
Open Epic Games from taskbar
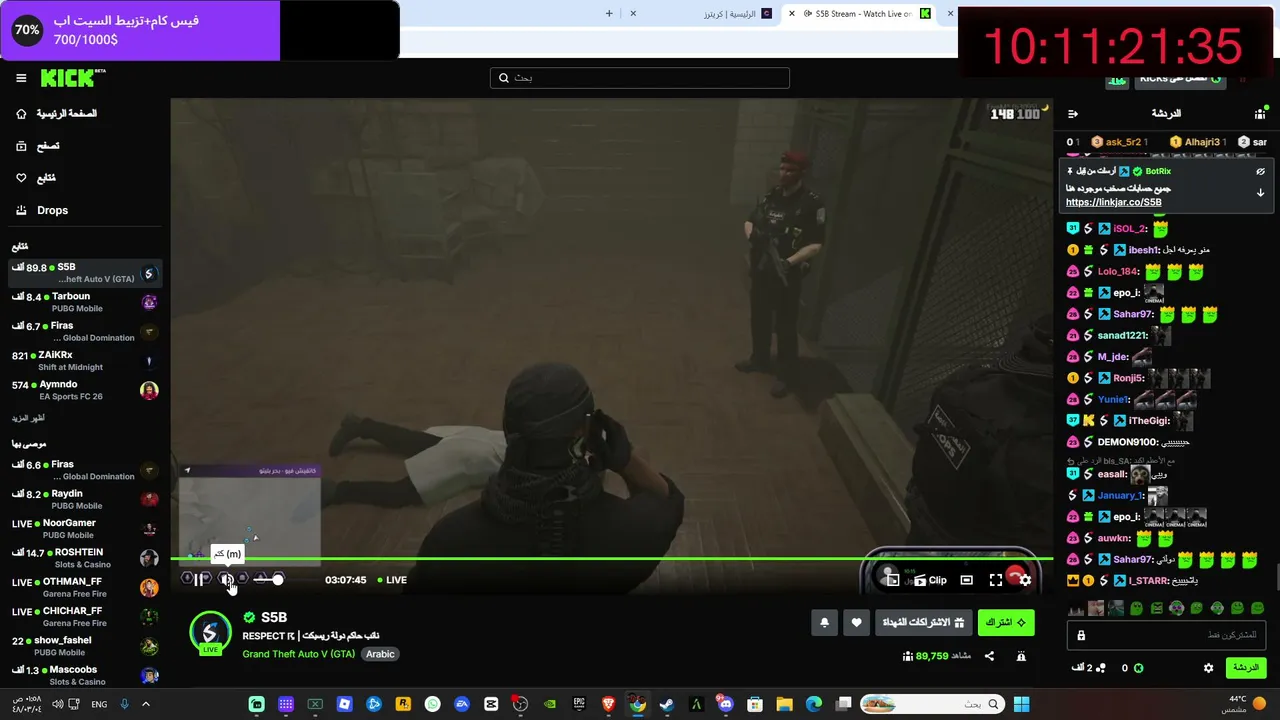point(579,704)
